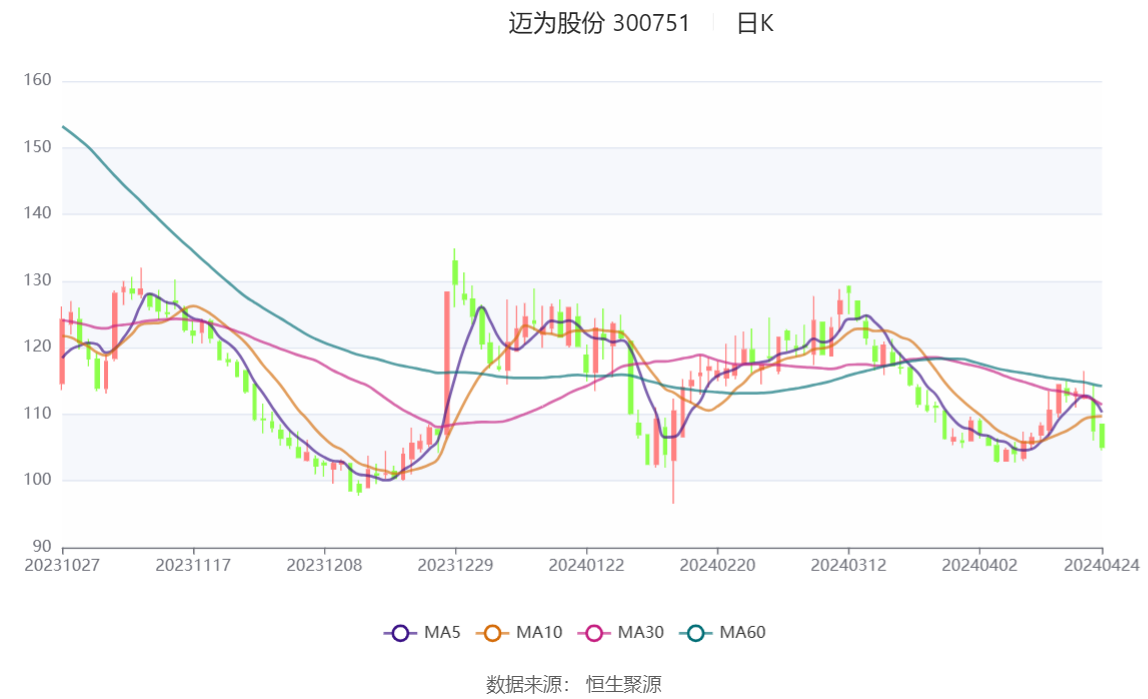Click the 数据来源 恒生聚源 source text
The image size is (1148, 699).
point(574,685)
